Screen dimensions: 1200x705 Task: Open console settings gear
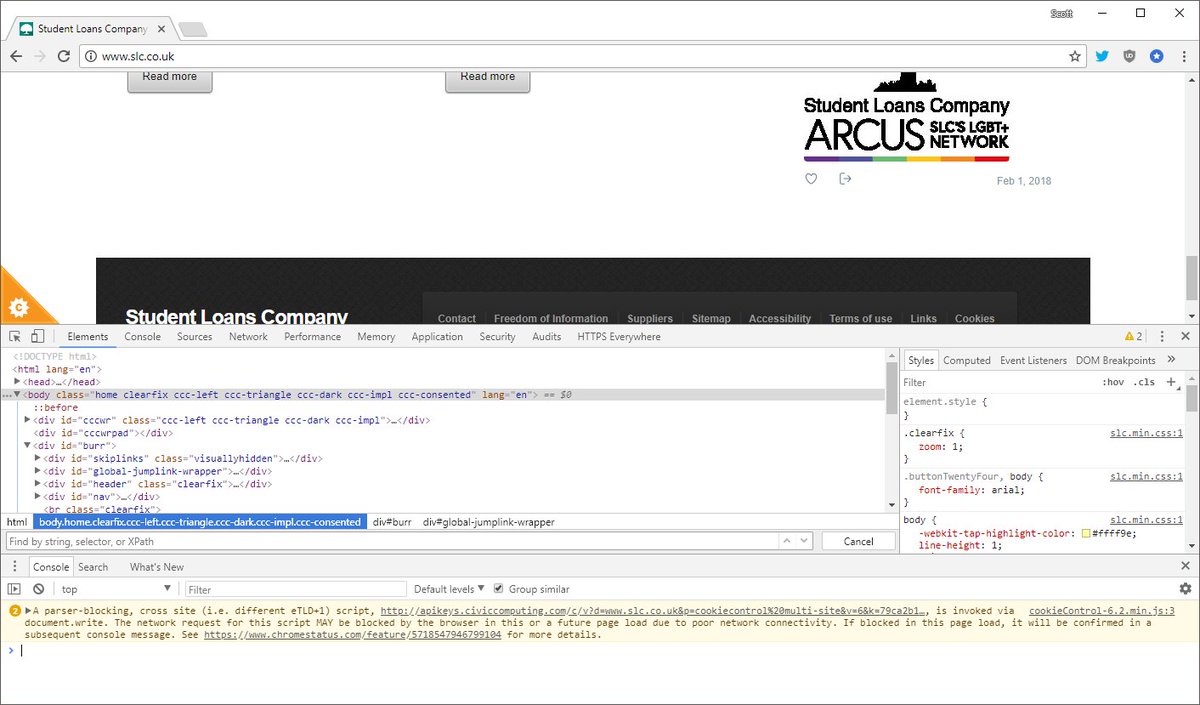coord(1185,589)
